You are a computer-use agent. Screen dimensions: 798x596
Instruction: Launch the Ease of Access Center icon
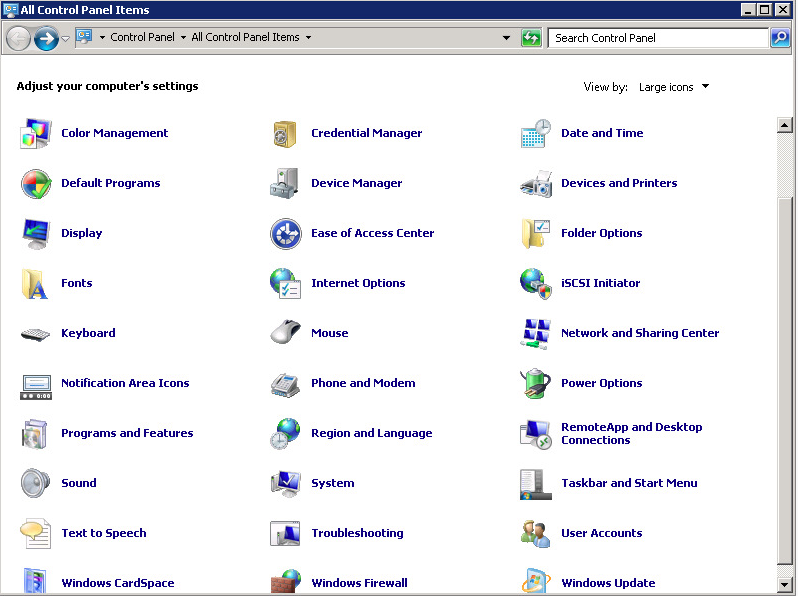click(285, 233)
